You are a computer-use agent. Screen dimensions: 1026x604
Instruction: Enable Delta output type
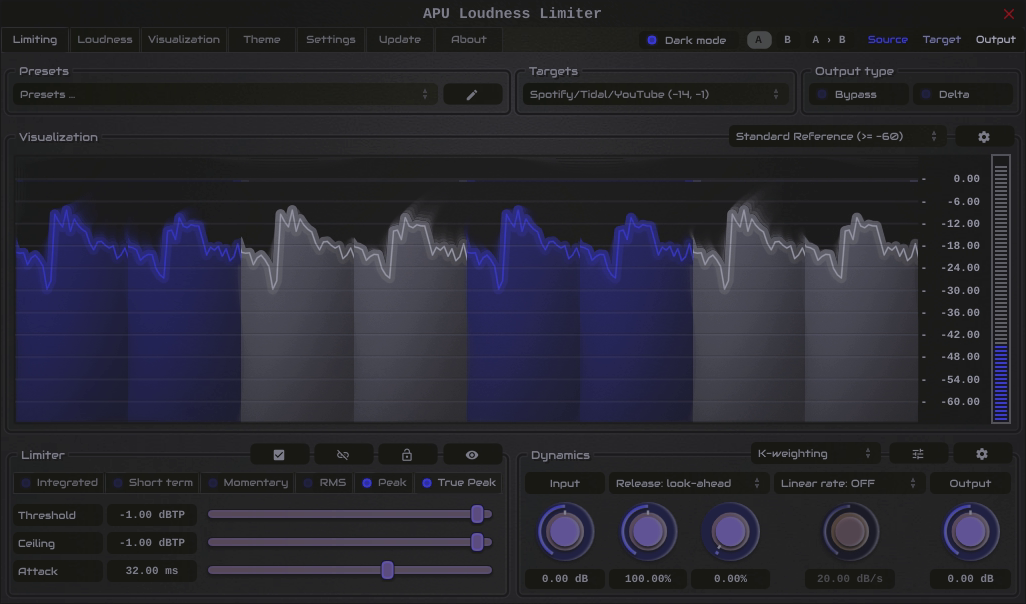point(963,94)
